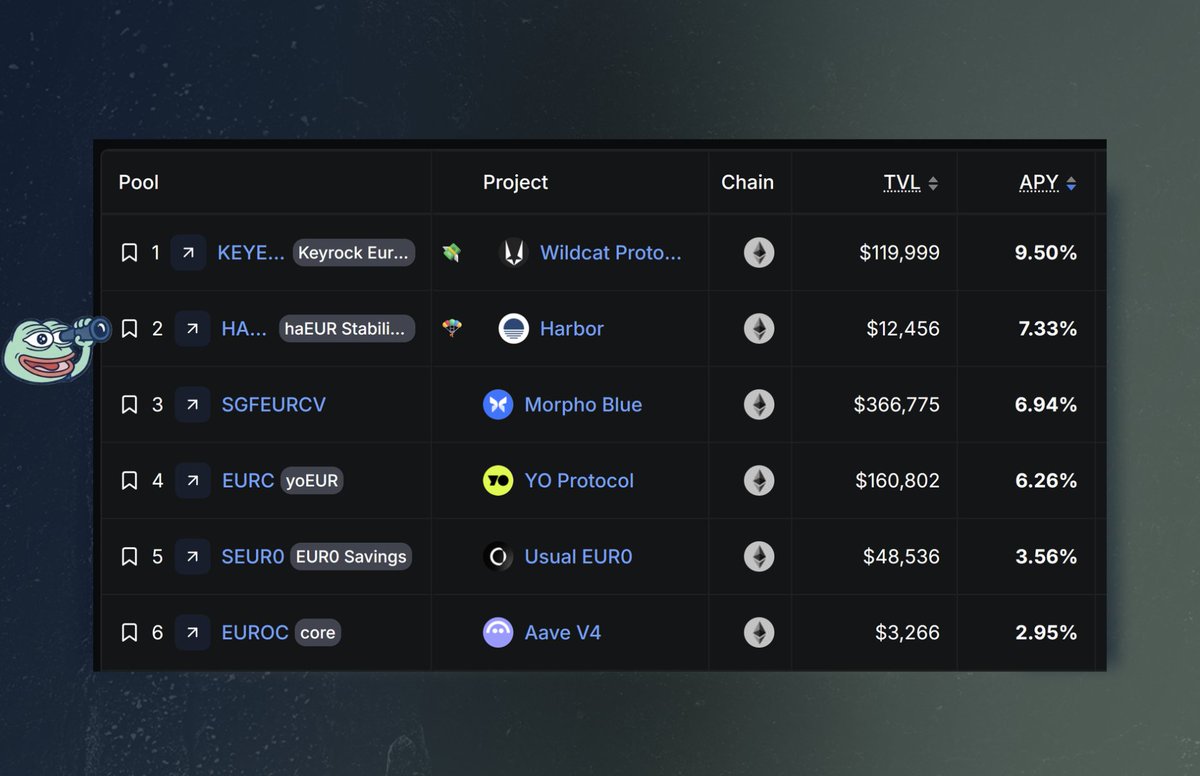Click the airdrop parachute icon beside Harbor
The height and width of the screenshot is (776, 1200).
coord(452,329)
